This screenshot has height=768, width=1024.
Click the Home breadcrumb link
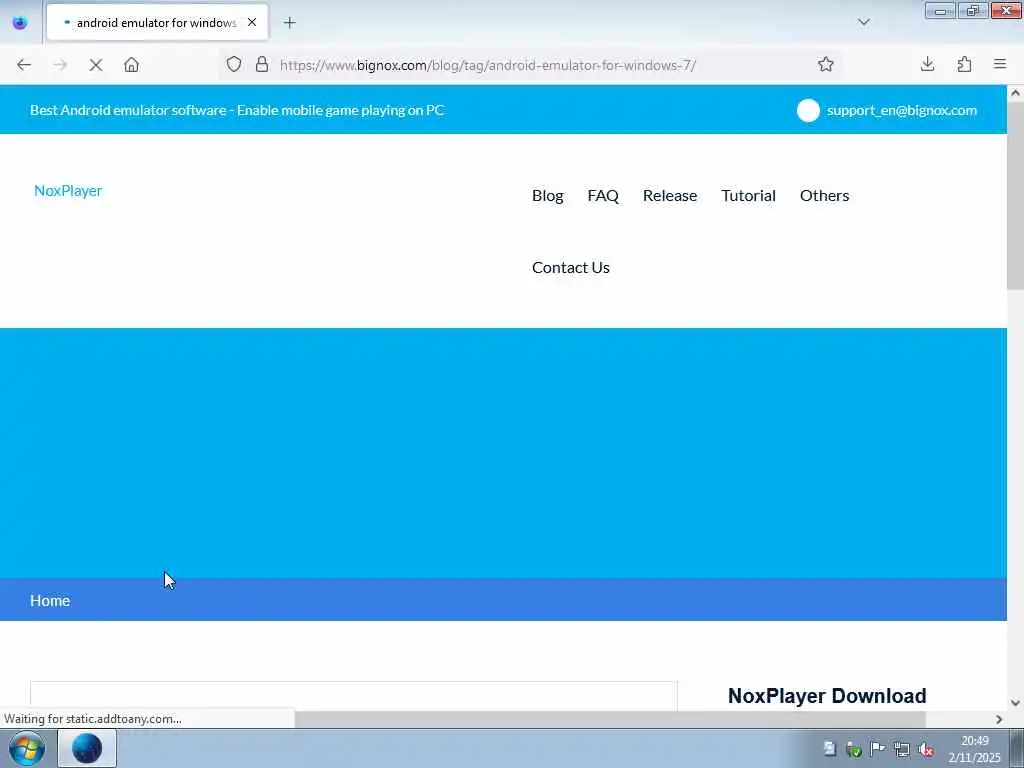click(x=50, y=600)
